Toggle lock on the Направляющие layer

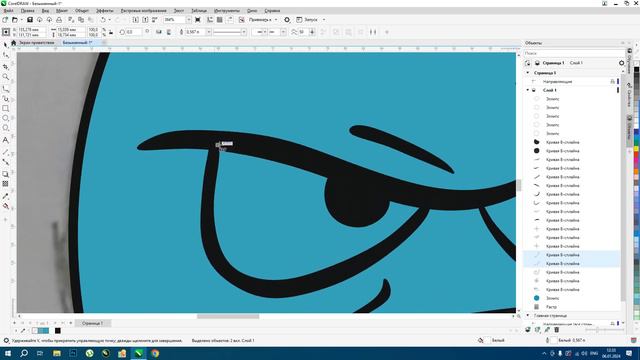[612, 82]
